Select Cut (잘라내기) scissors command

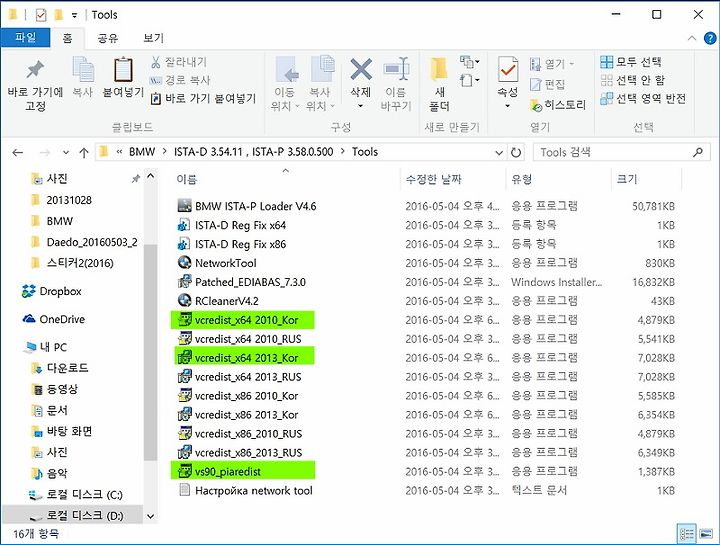pos(179,62)
